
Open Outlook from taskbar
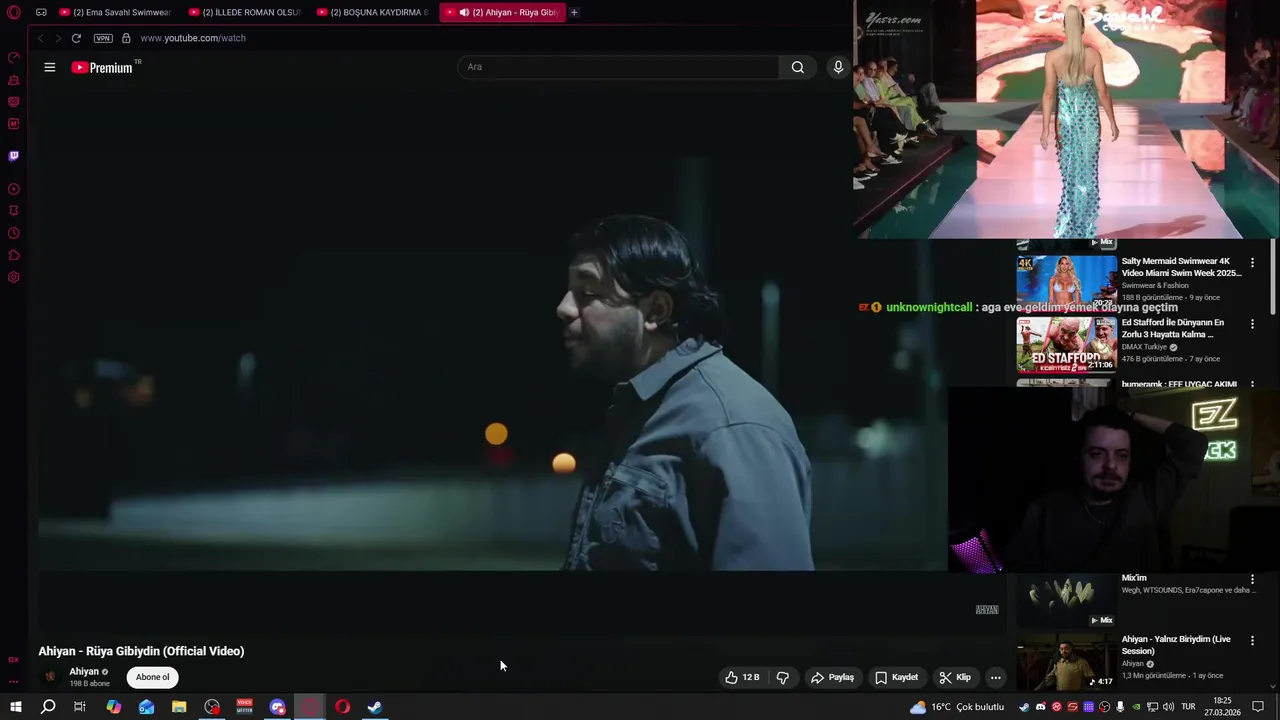(147, 707)
